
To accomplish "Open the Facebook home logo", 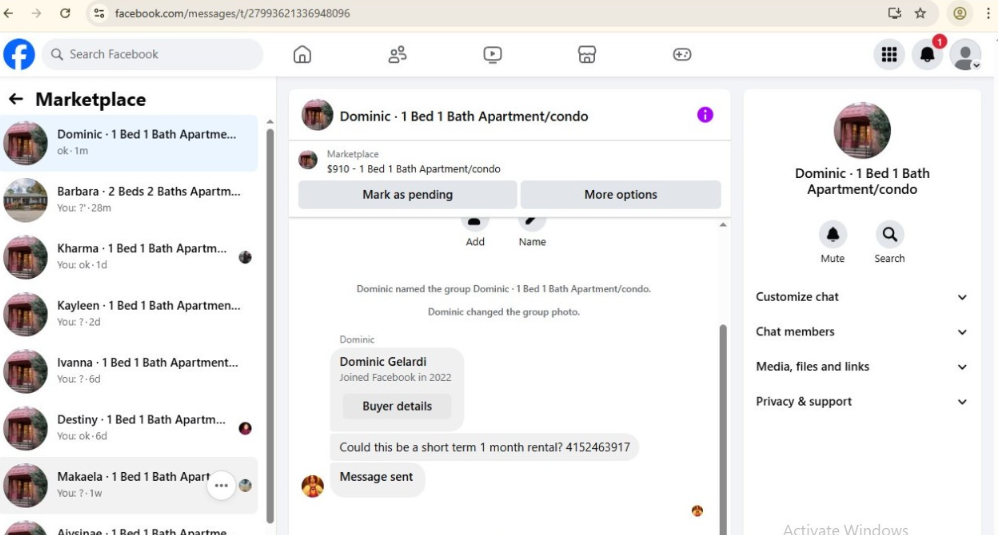I will 19,54.
